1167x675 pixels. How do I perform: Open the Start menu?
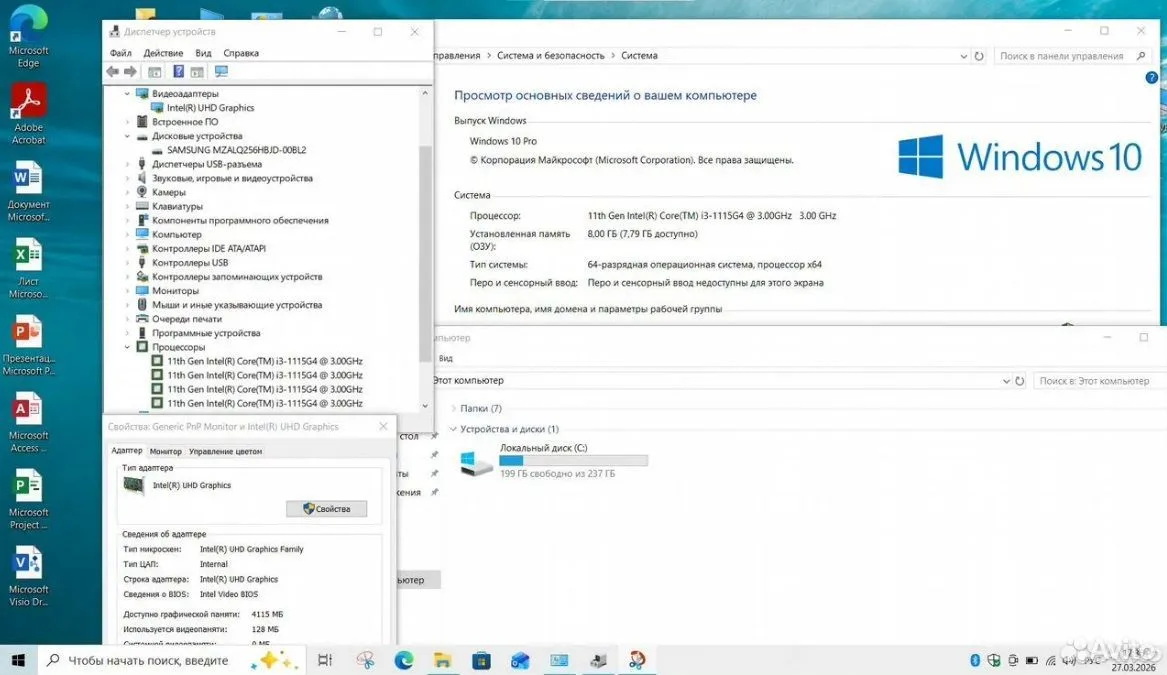click(19, 660)
